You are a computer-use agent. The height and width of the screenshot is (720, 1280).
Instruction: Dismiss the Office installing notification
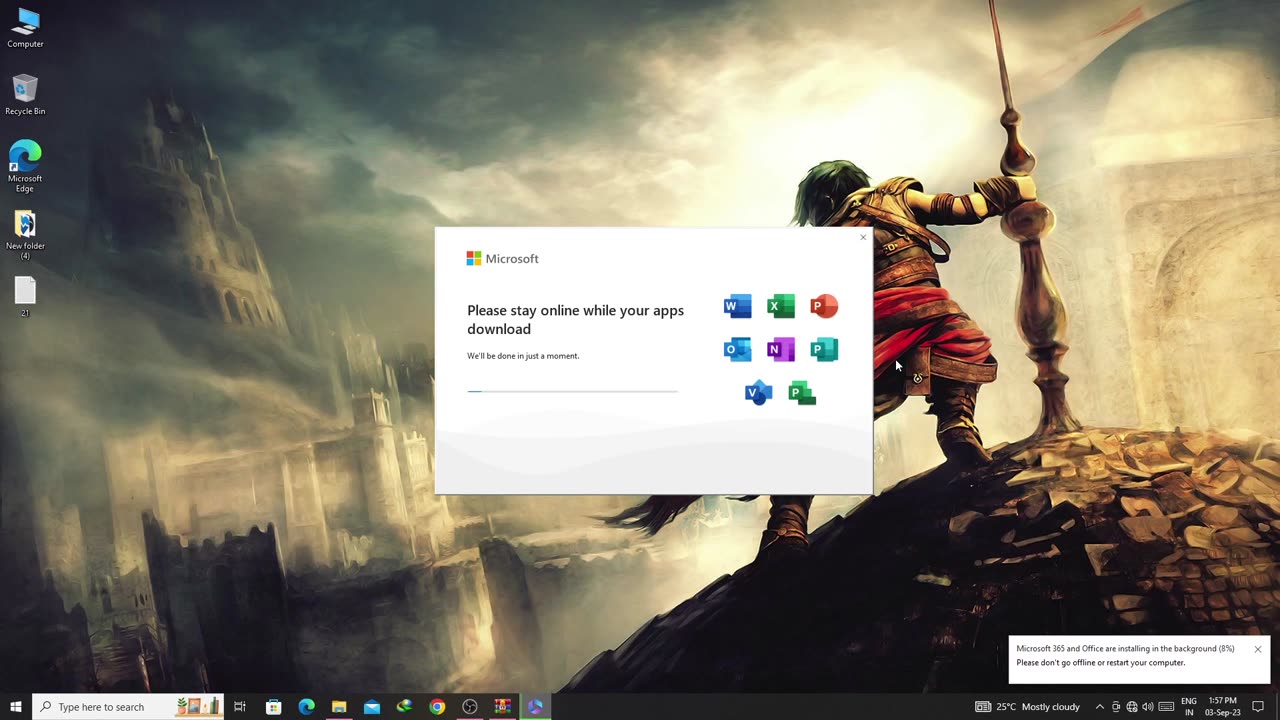[1257, 649]
